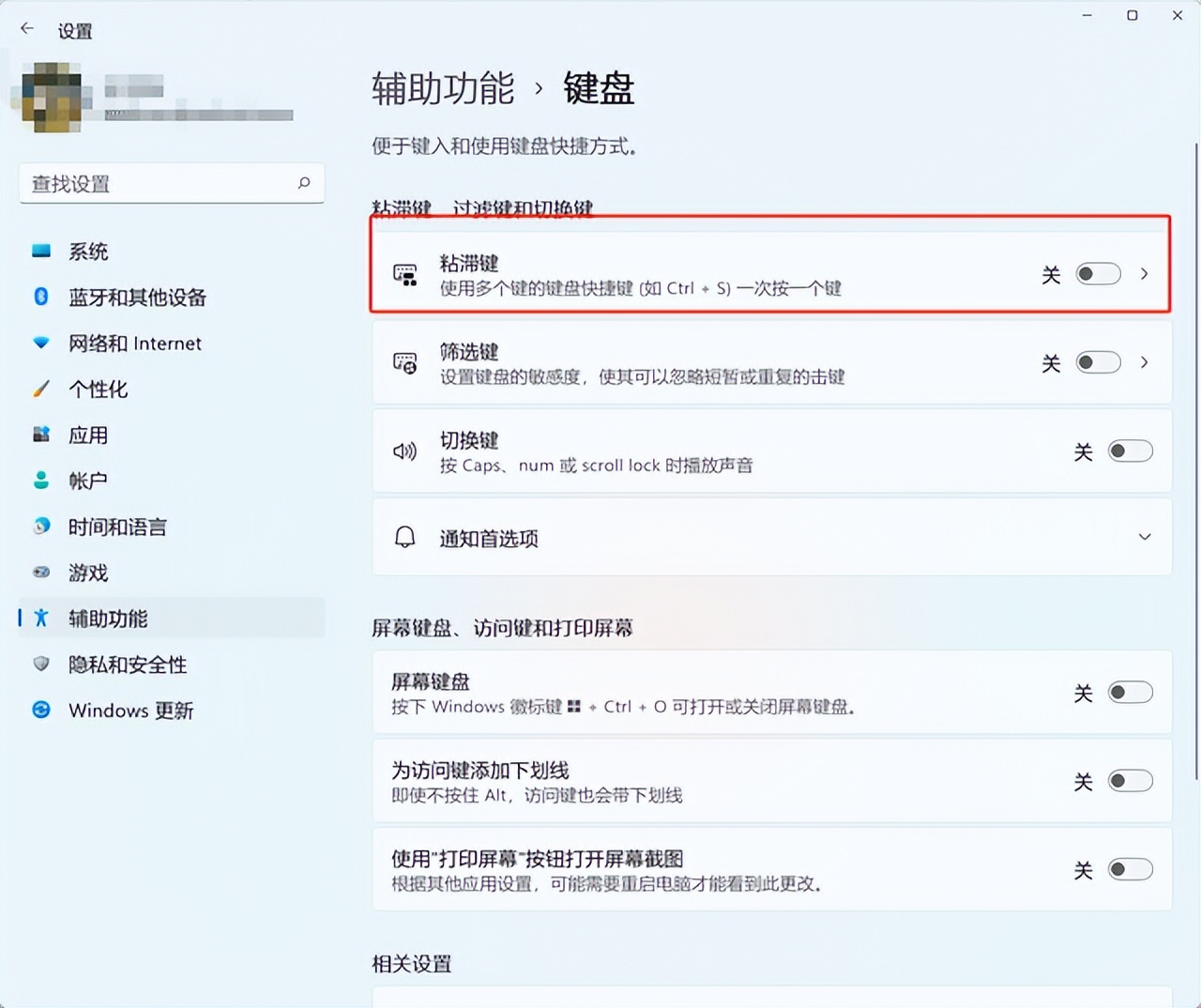Turn on the 屏幕键盘 on-screen keyboard
1201x1008 pixels.
click(1130, 692)
